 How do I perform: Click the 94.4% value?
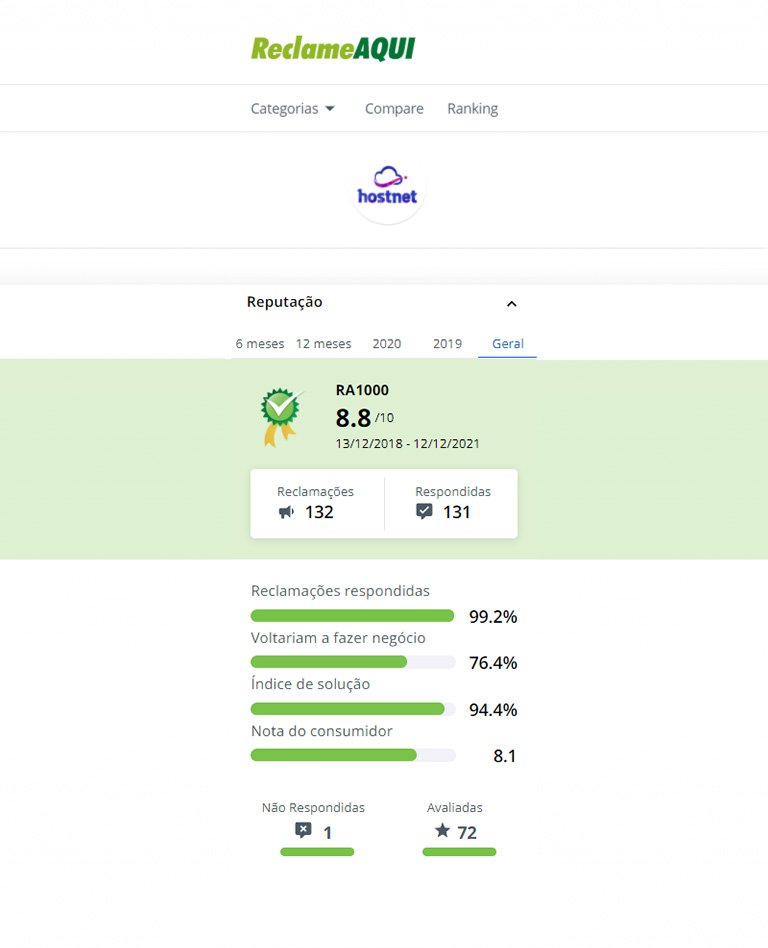coord(493,710)
